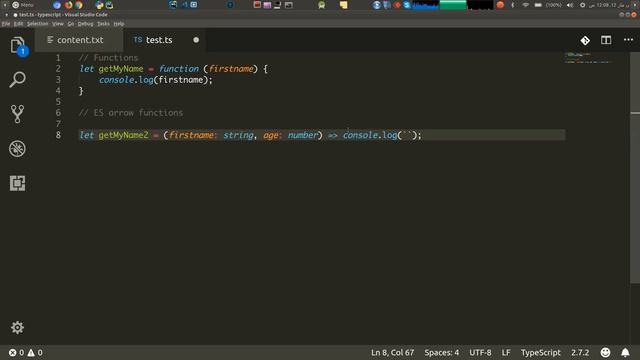
Task: Launch Firefox from the top panel
Action: point(68,5)
